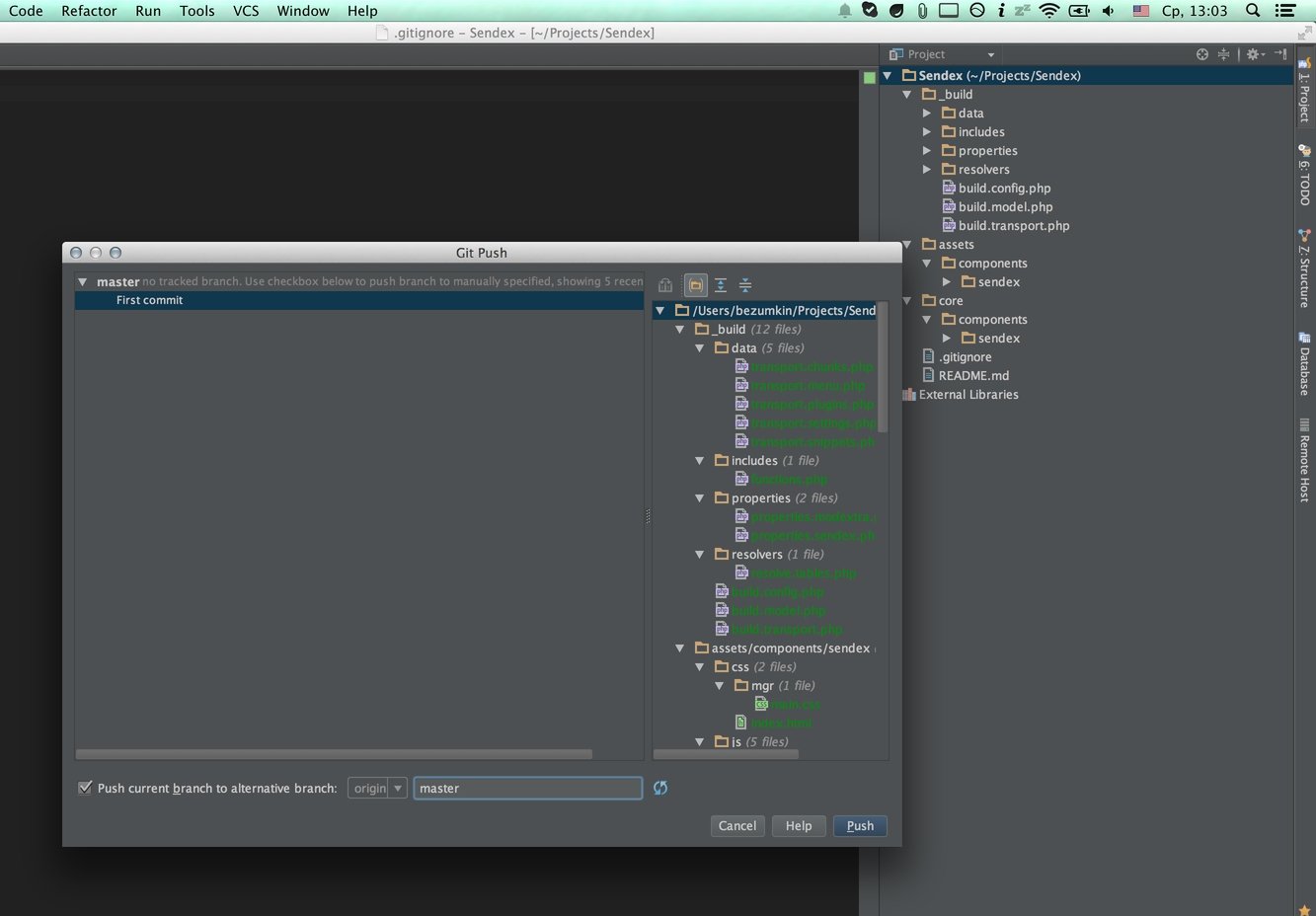Open macOS Spotlight search
The height and width of the screenshot is (916, 1316).
pos(1253,11)
